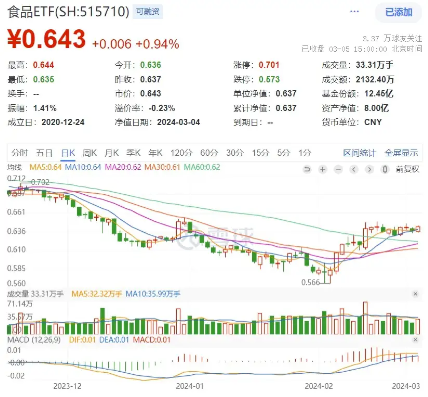Close the MACD indicator panel
The image size is (428, 397).
coord(415,340)
